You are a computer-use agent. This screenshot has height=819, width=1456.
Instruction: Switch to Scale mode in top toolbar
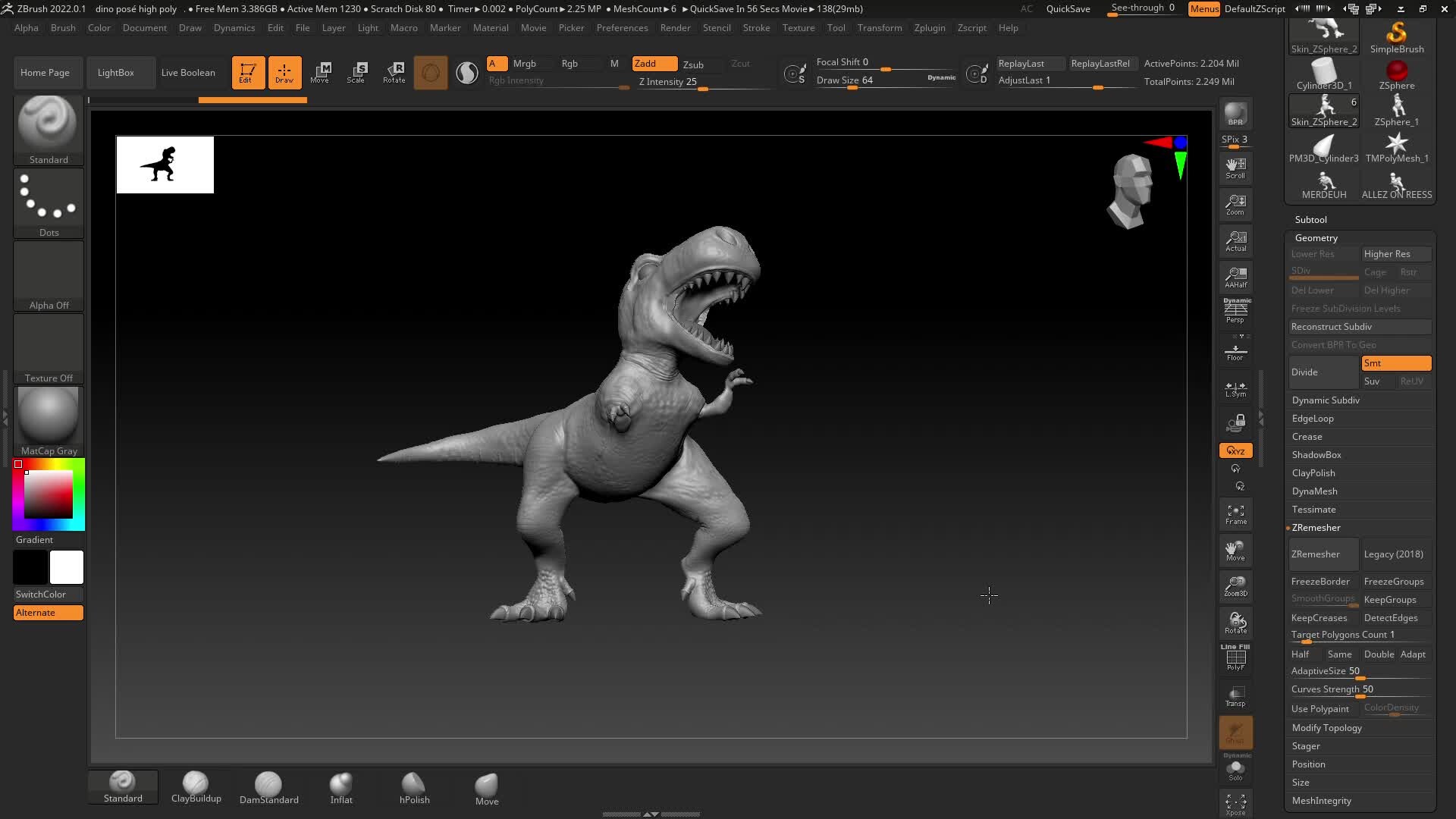tap(356, 72)
